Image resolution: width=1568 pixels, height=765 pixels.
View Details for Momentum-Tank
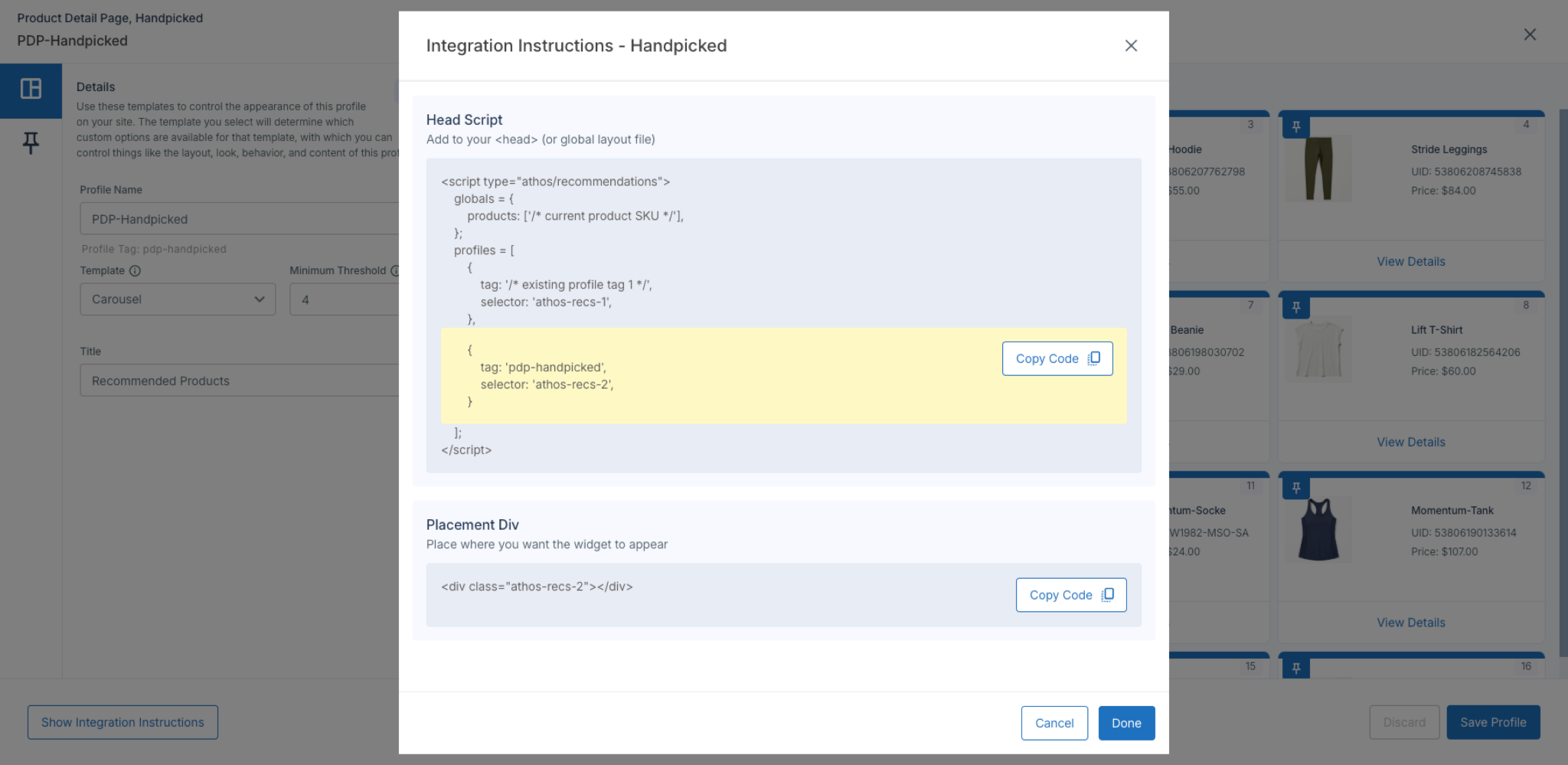(x=1411, y=623)
